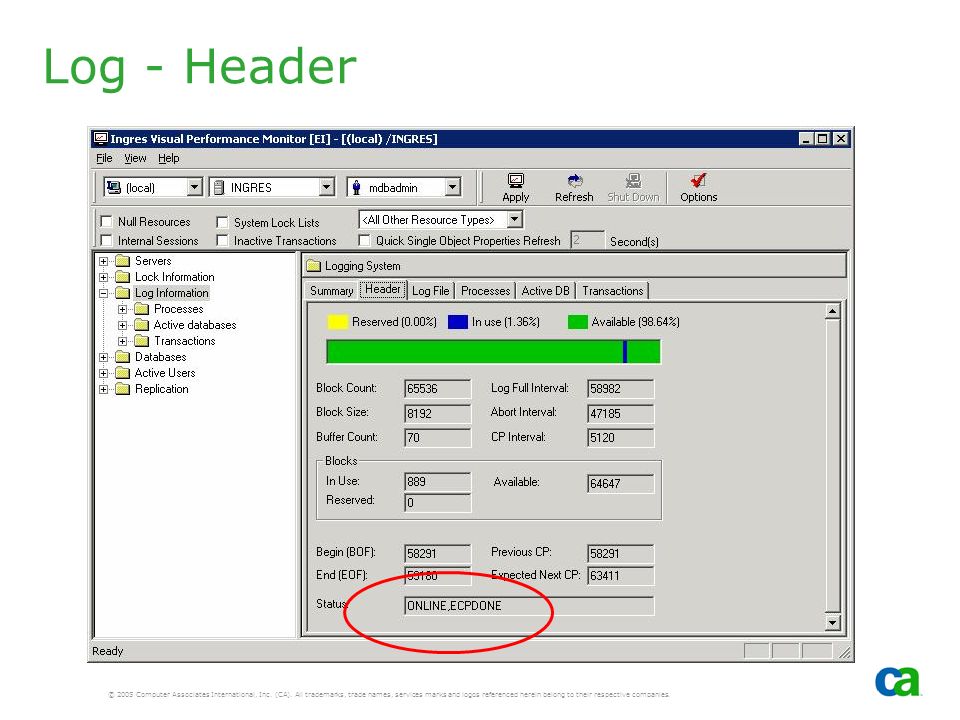
Task: Click the yellow Reserved legend swatch
Action: click(x=337, y=321)
